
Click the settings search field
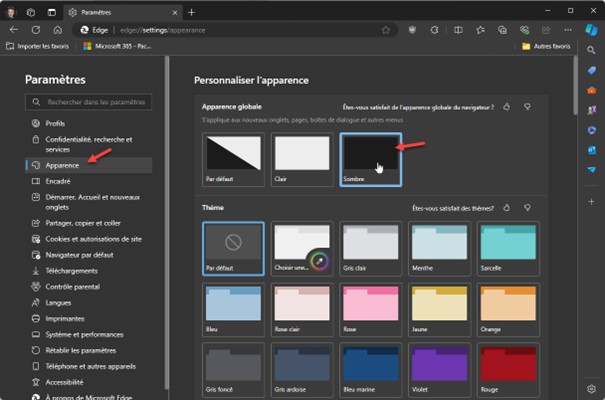[x=96, y=102]
